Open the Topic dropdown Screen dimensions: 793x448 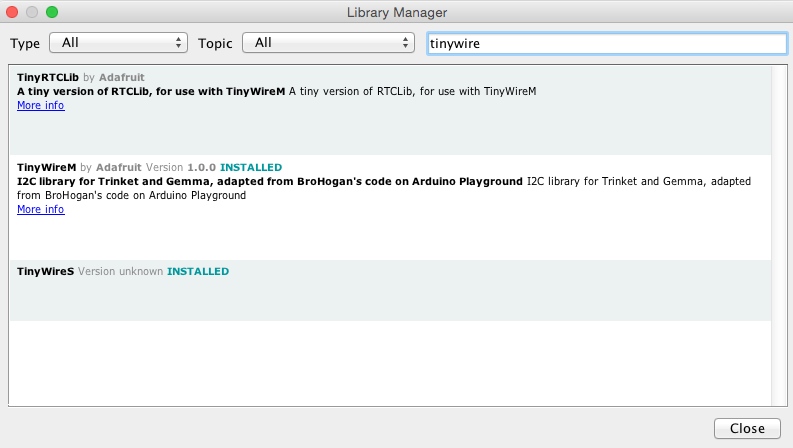point(328,43)
